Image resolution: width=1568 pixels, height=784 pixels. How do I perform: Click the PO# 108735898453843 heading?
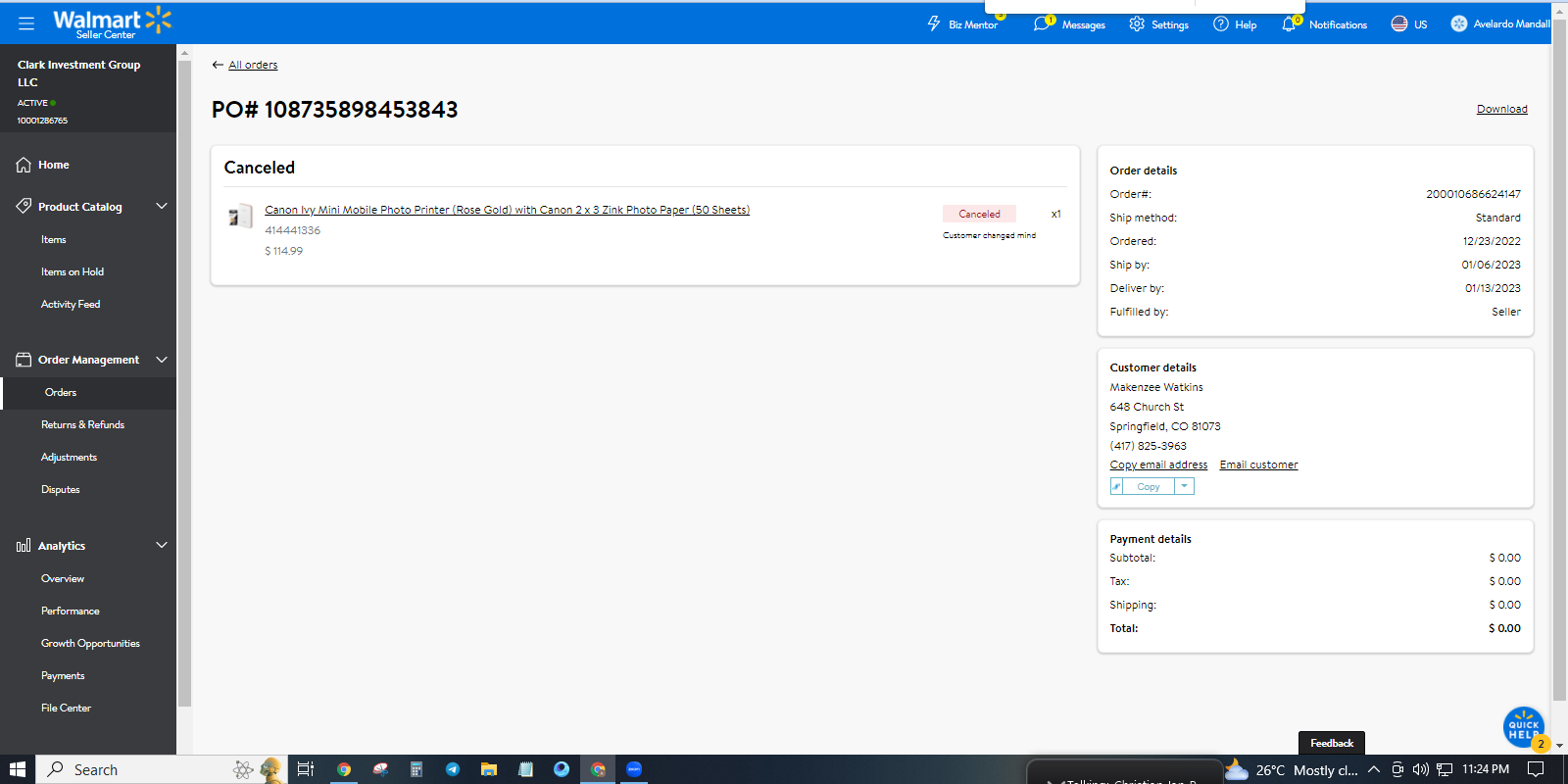pos(335,110)
